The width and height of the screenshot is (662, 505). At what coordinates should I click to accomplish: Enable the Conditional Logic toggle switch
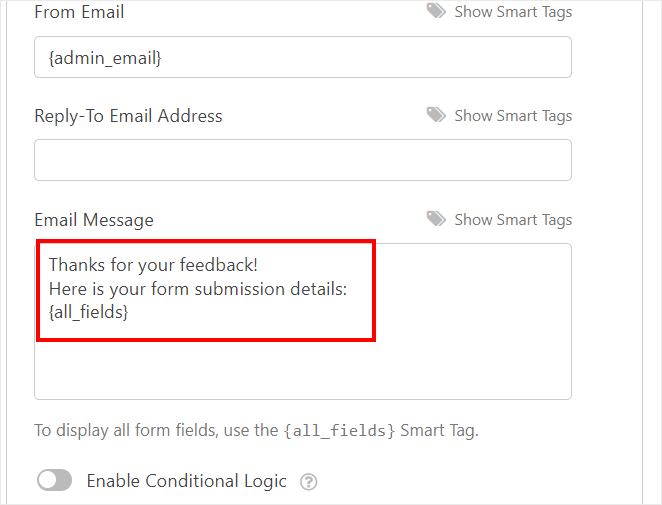point(55,481)
